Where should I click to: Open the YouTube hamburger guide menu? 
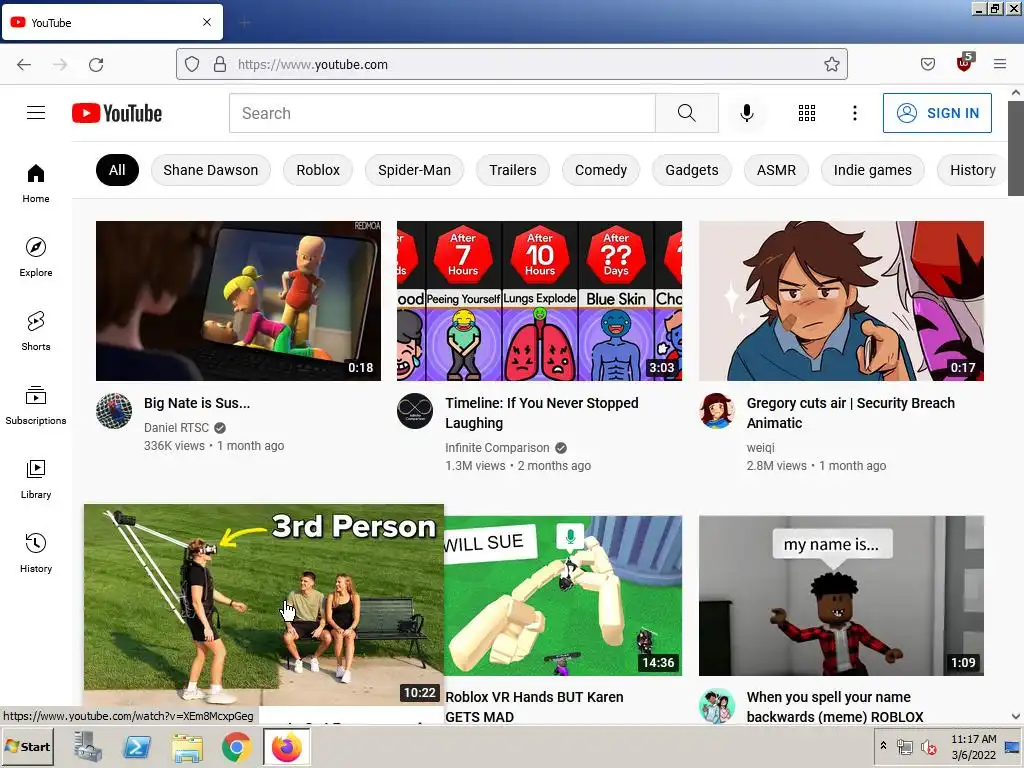pos(36,113)
